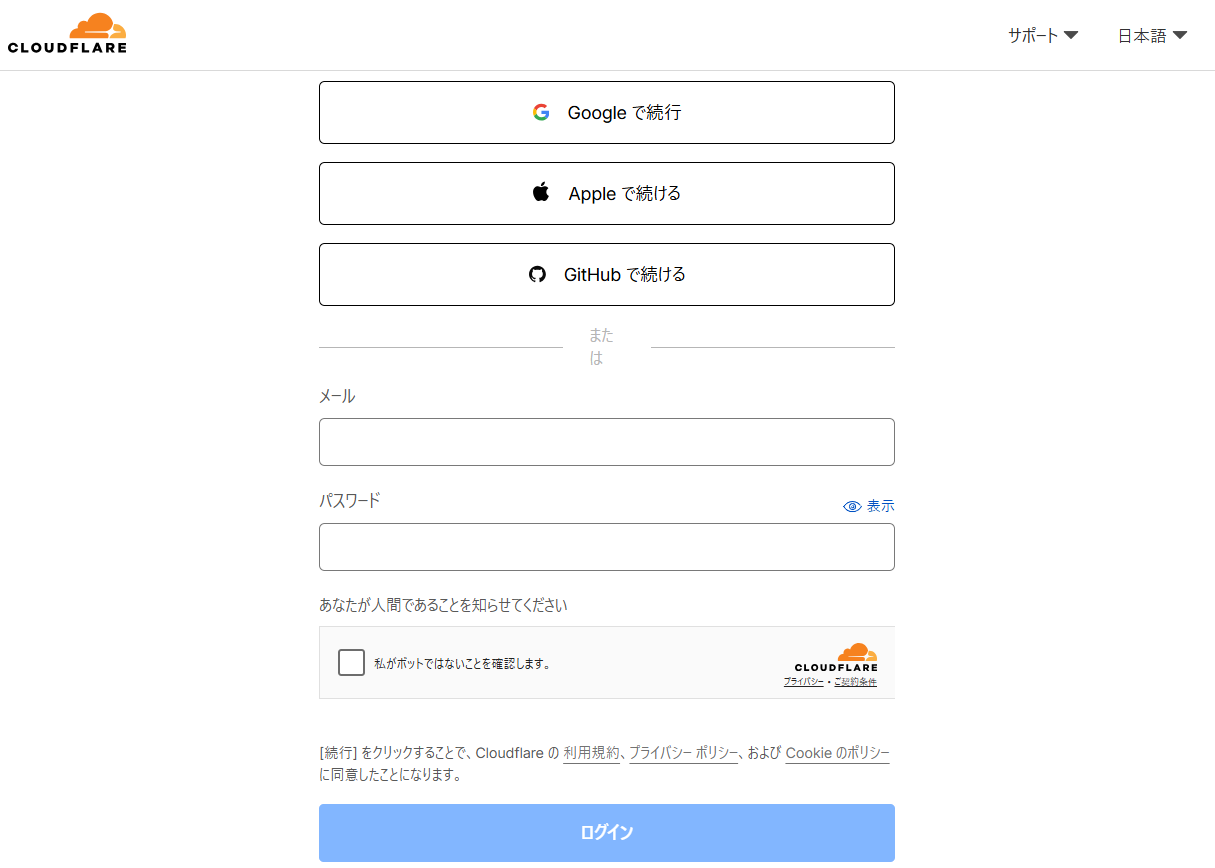This screenshot has height=868, width=1215.
Task: Open the Cookie のポリシー link
Action: pos(837,753)
